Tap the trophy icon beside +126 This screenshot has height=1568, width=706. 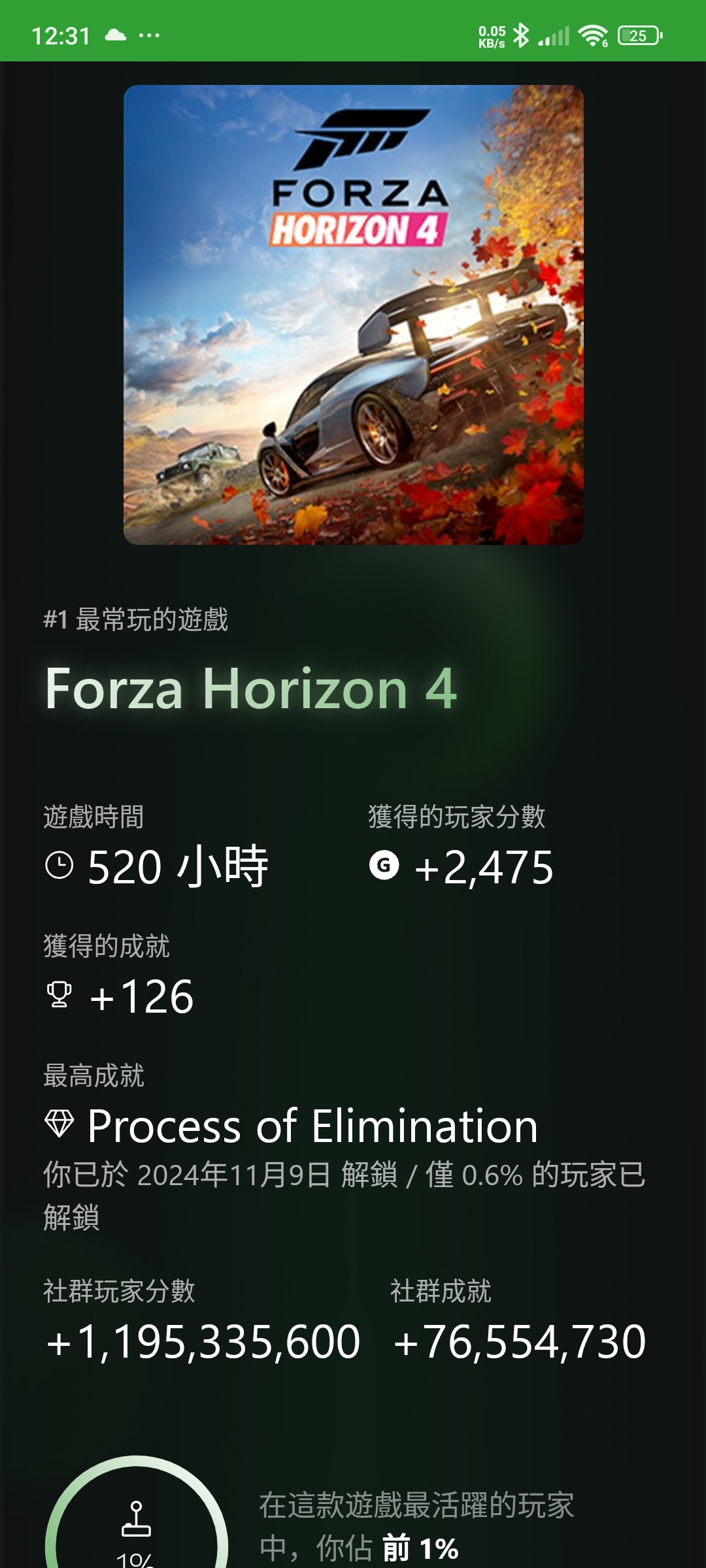coord(59,994)
